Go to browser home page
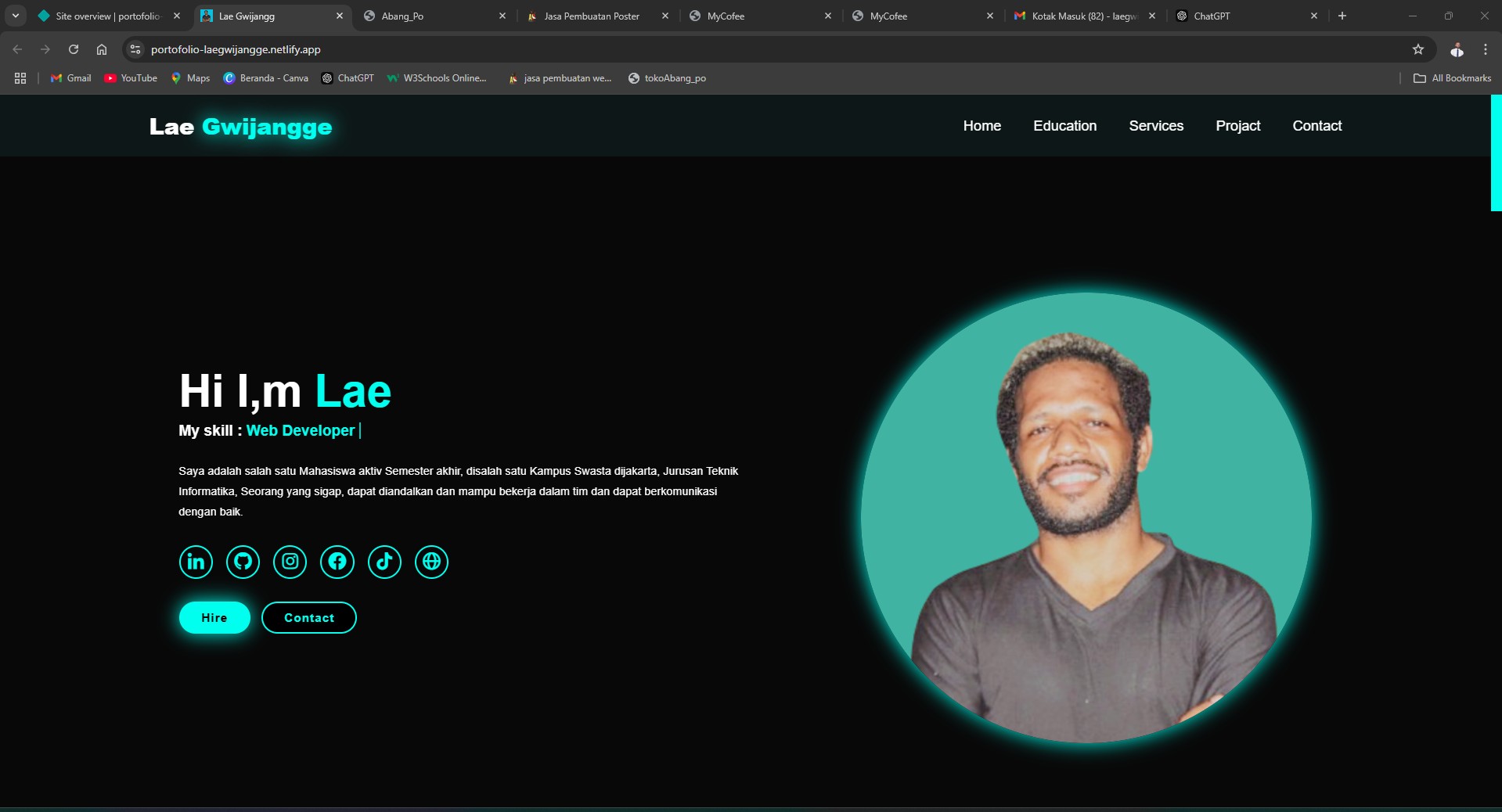Image resolution: width=1502 pixels, height=812 pixels. (x=102, y=49)
